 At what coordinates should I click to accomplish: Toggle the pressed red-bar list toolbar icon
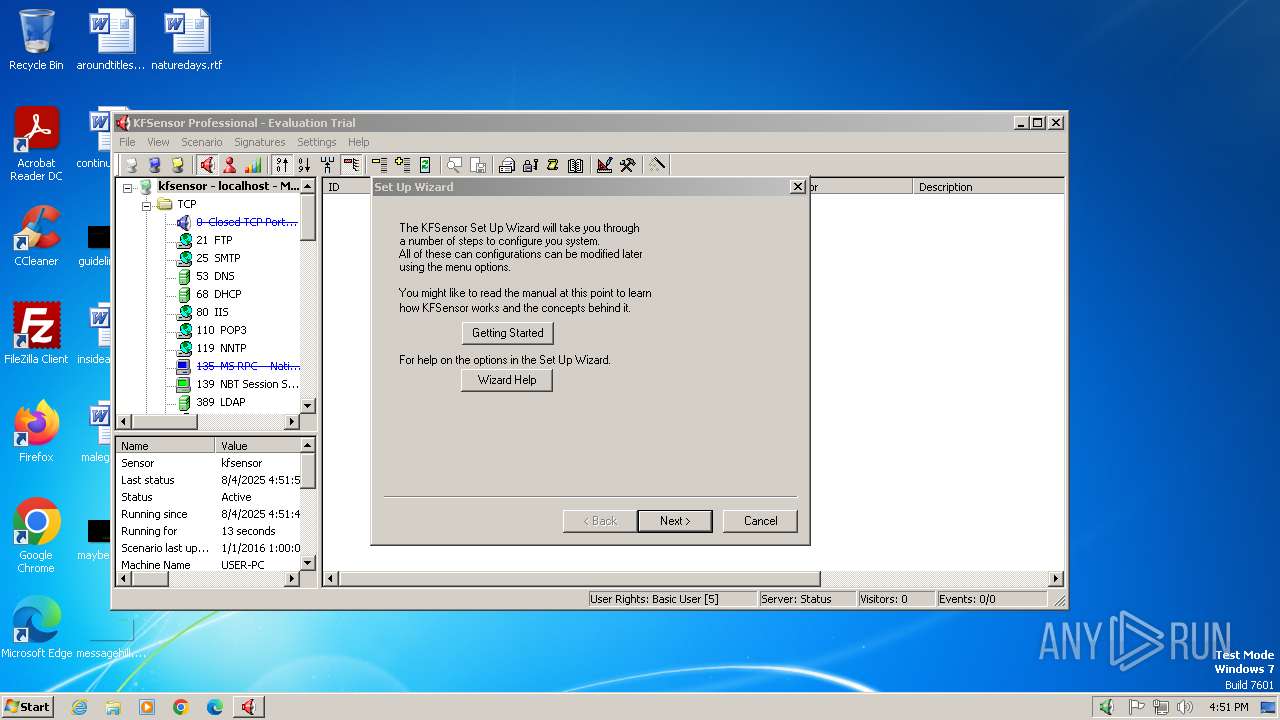click(350, 165)
